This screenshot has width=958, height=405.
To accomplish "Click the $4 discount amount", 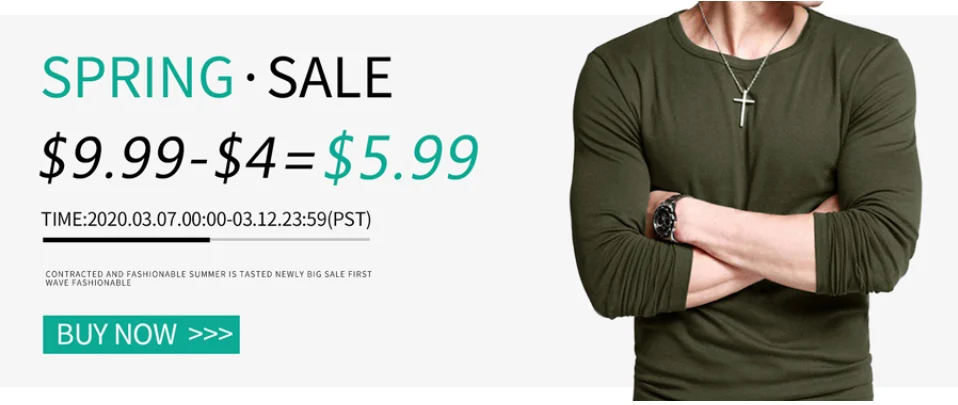I will [247, 156].
